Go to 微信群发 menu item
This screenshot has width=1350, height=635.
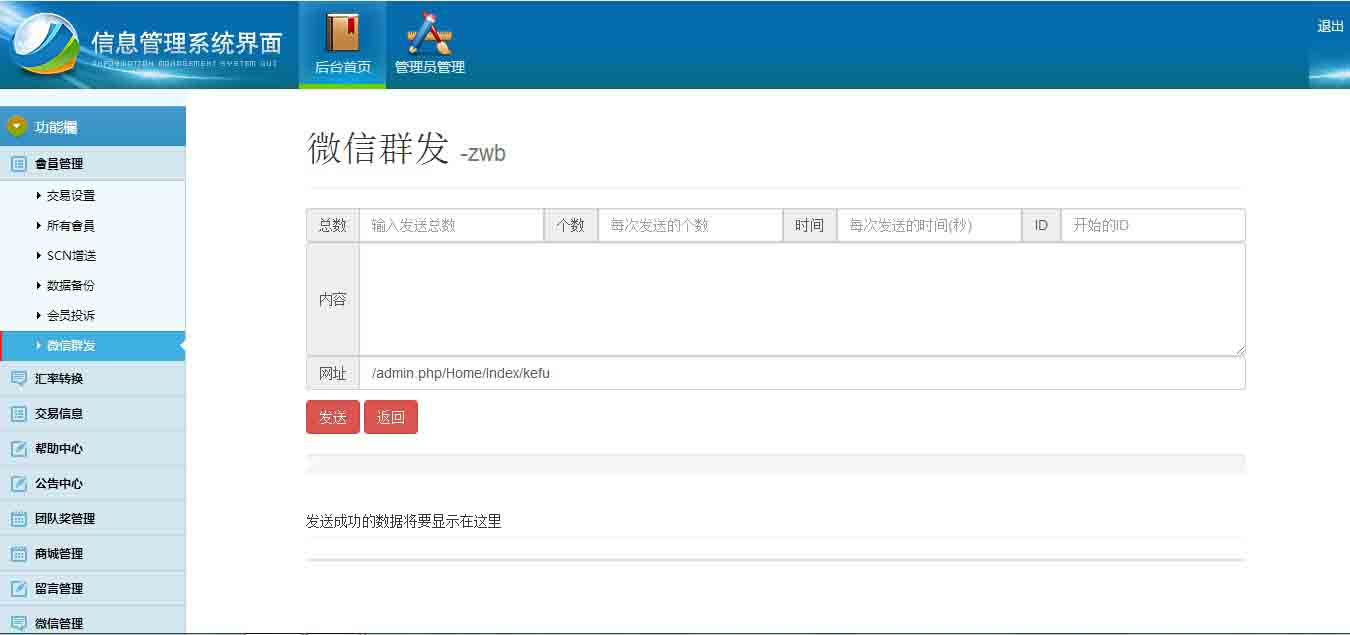71,346
